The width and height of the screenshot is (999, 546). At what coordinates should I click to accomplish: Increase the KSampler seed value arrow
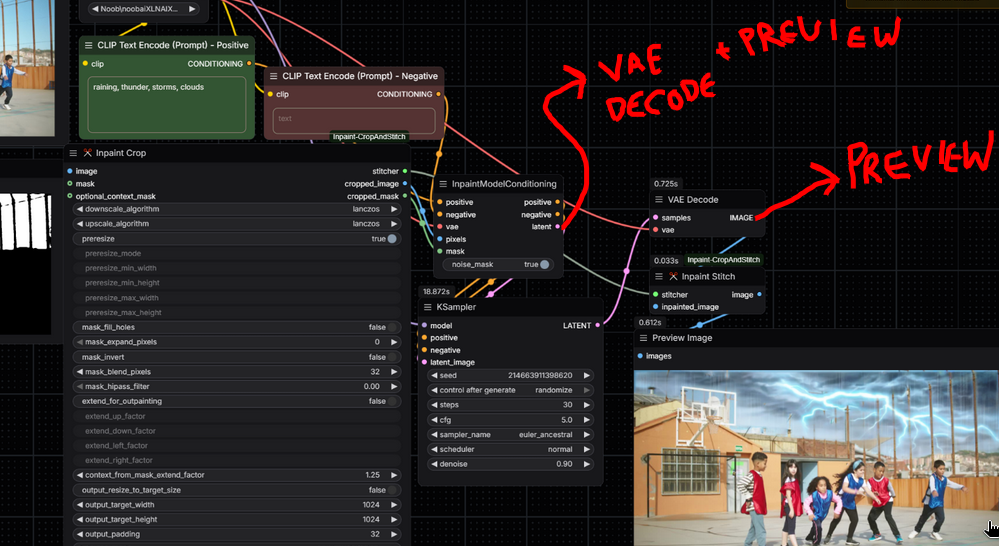(x=587, y=375)
